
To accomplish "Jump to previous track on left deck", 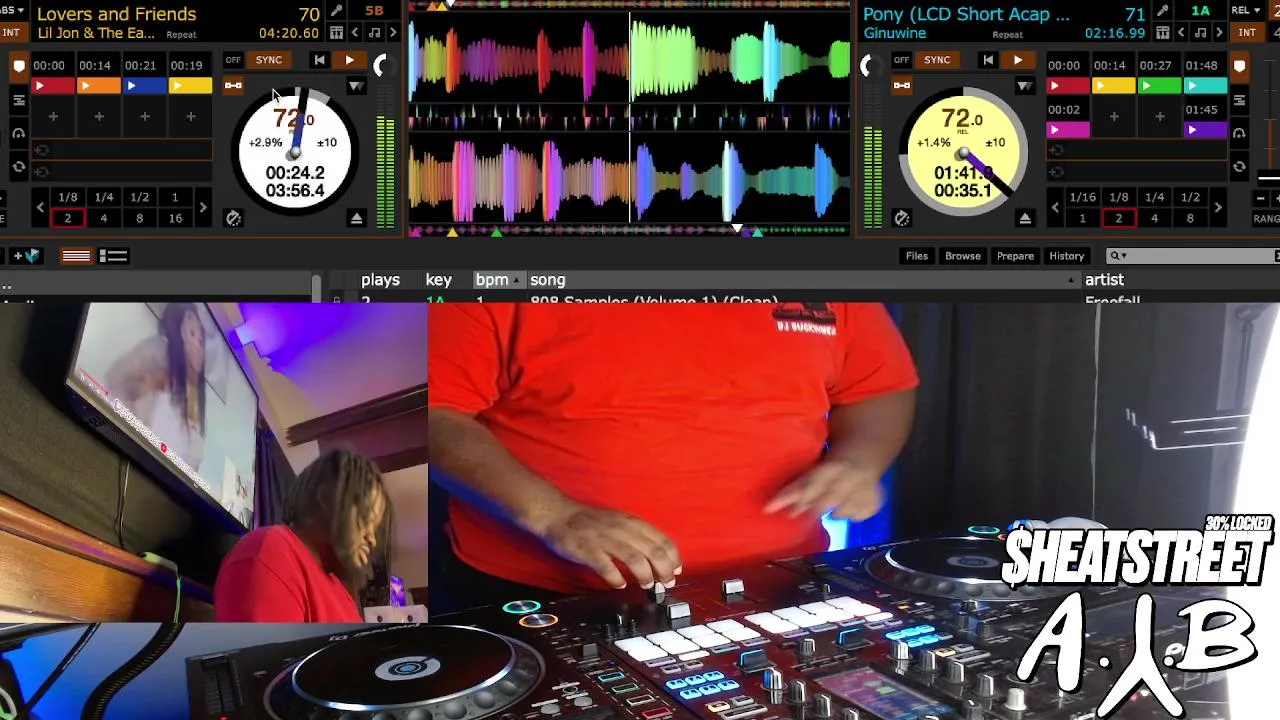I will (319, 60).
